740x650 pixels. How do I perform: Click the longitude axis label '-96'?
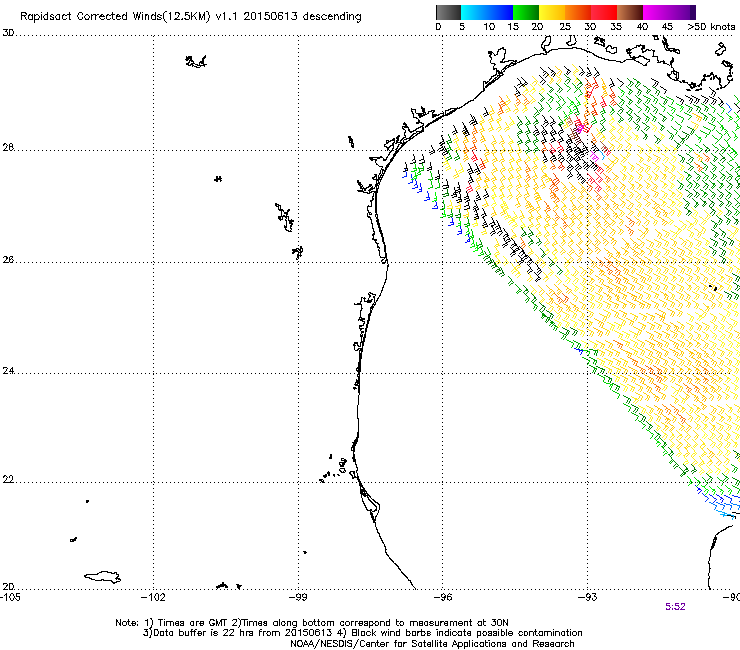pos(443,597)
